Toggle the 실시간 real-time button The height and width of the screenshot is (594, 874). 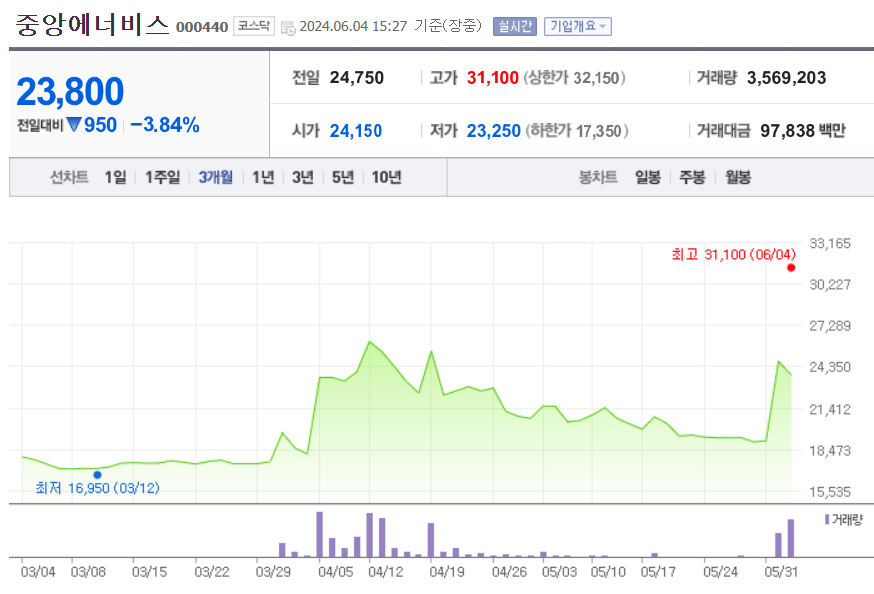[514, 26]
